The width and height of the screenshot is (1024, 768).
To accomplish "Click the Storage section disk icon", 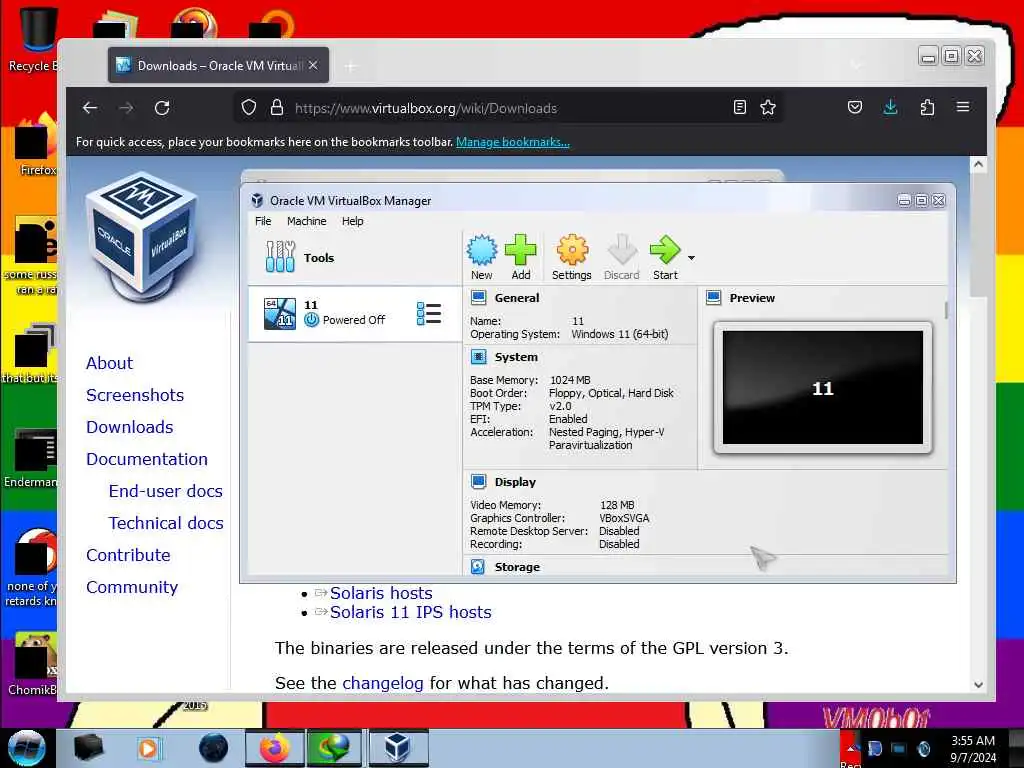I will click(x=478, y=567).
